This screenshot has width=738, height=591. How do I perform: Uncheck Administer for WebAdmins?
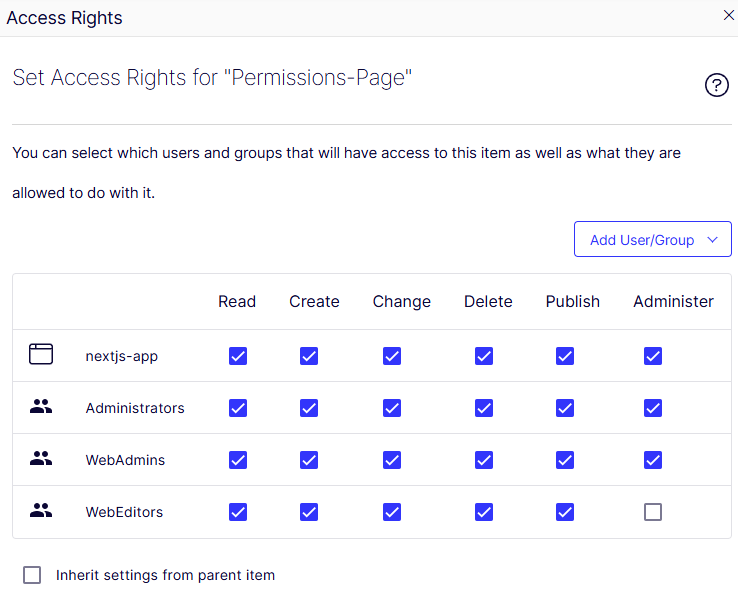pyautogui.click(x=653, y=460)
